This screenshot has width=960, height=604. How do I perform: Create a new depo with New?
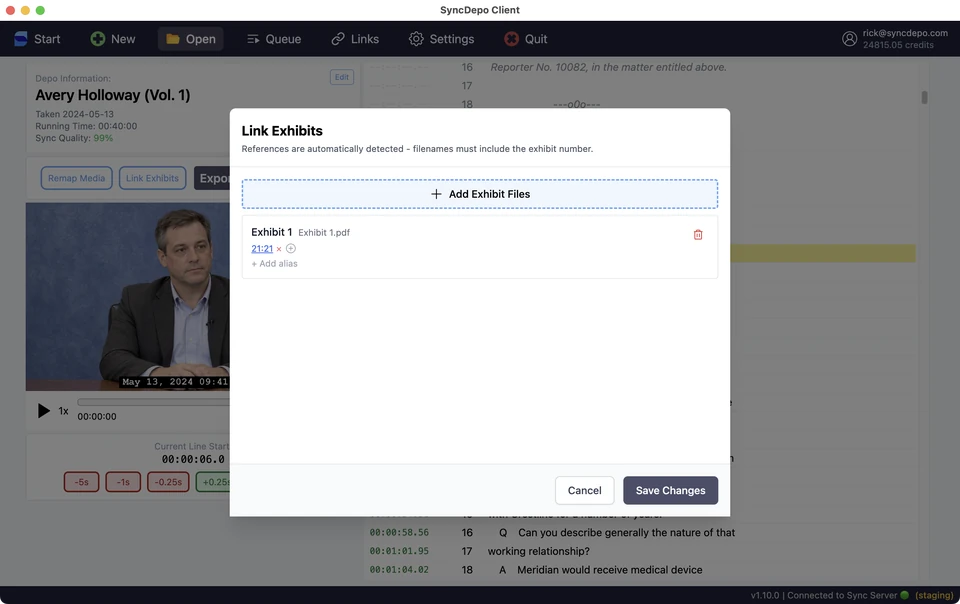click(x=113, y=39)
